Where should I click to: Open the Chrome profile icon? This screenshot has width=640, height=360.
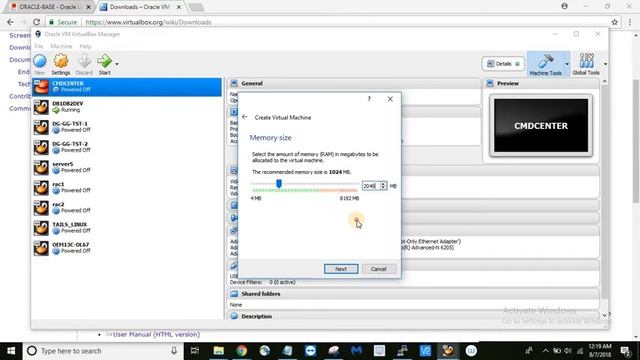click(x=564, y=6)
